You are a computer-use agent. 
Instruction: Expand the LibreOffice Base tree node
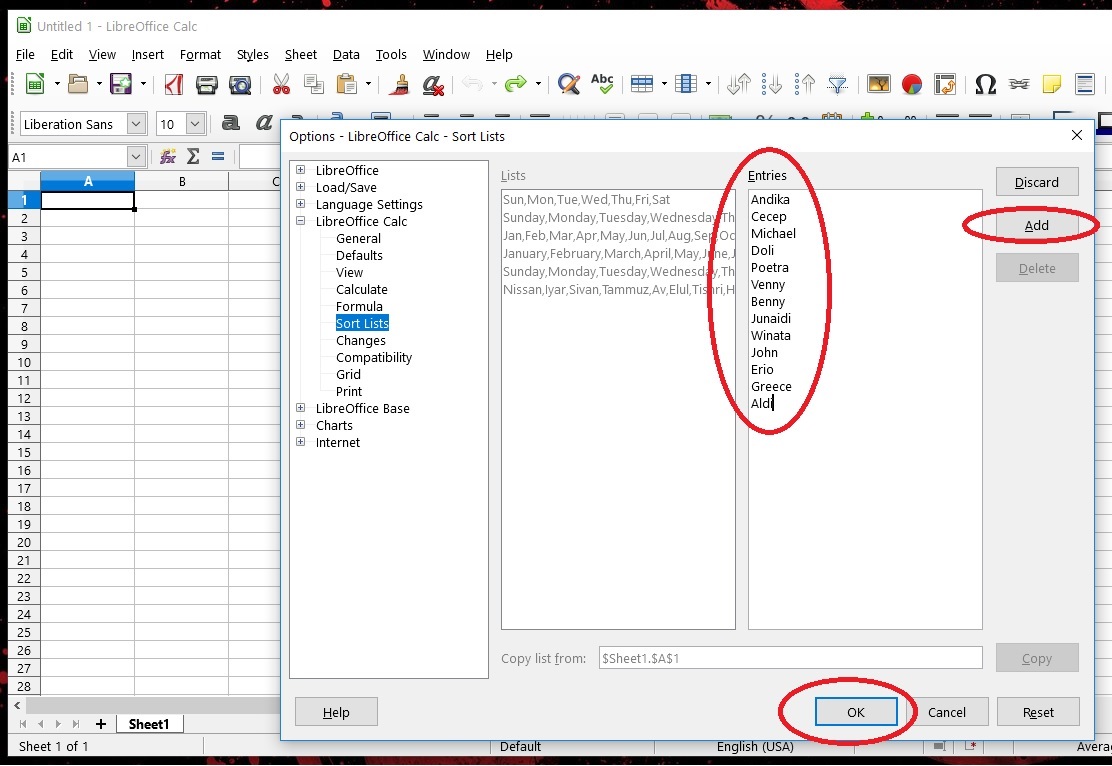[301, 409]
